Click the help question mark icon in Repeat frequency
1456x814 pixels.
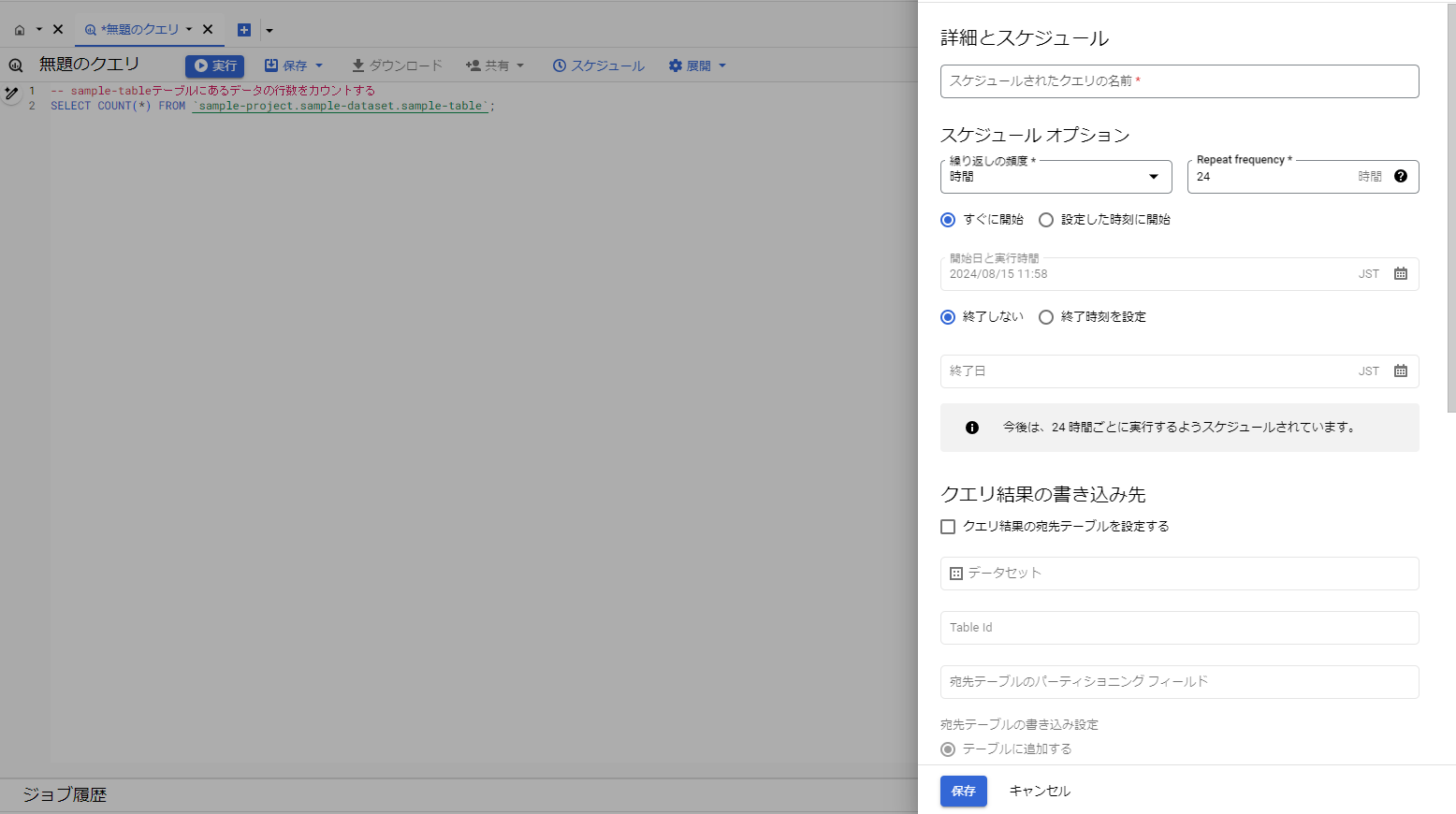tap(1401, 176)
